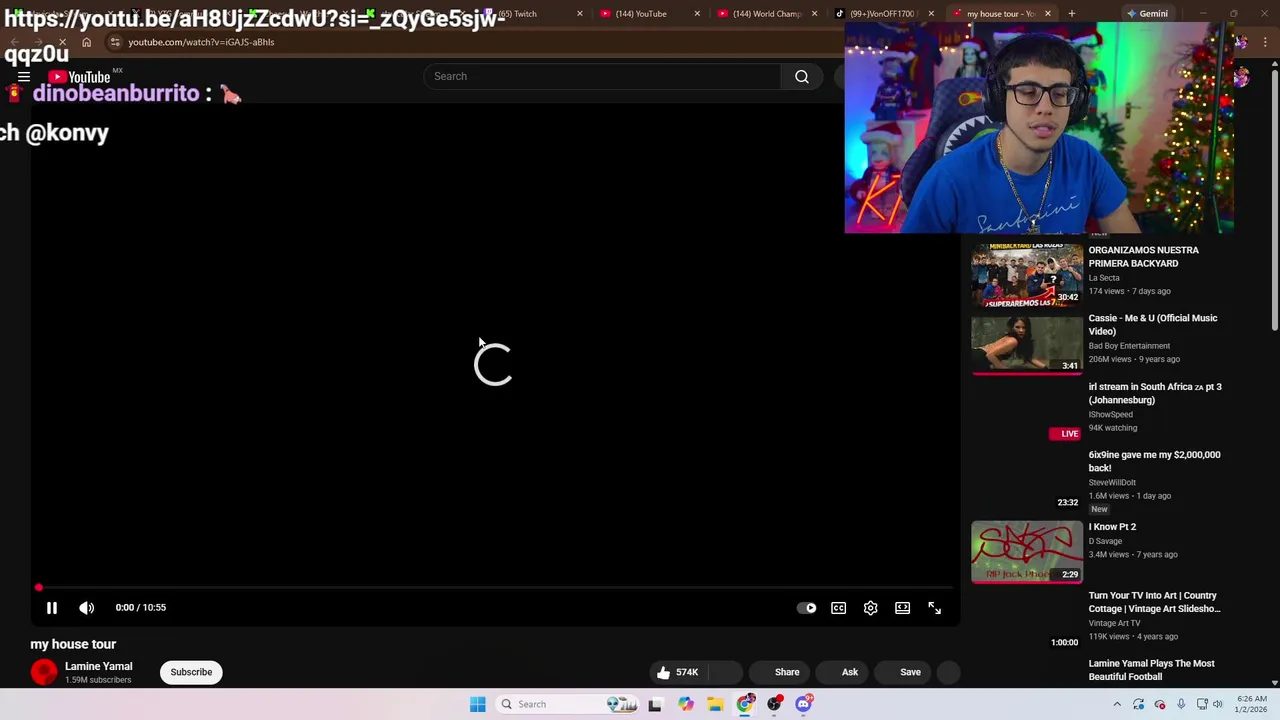Click the 'Bad Boy Entertainment' channel name

point(1129,346)
